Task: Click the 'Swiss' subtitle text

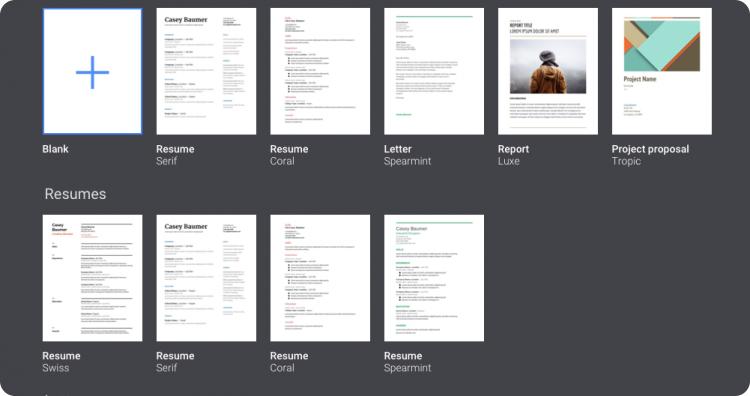Action: tap(55, 368)
